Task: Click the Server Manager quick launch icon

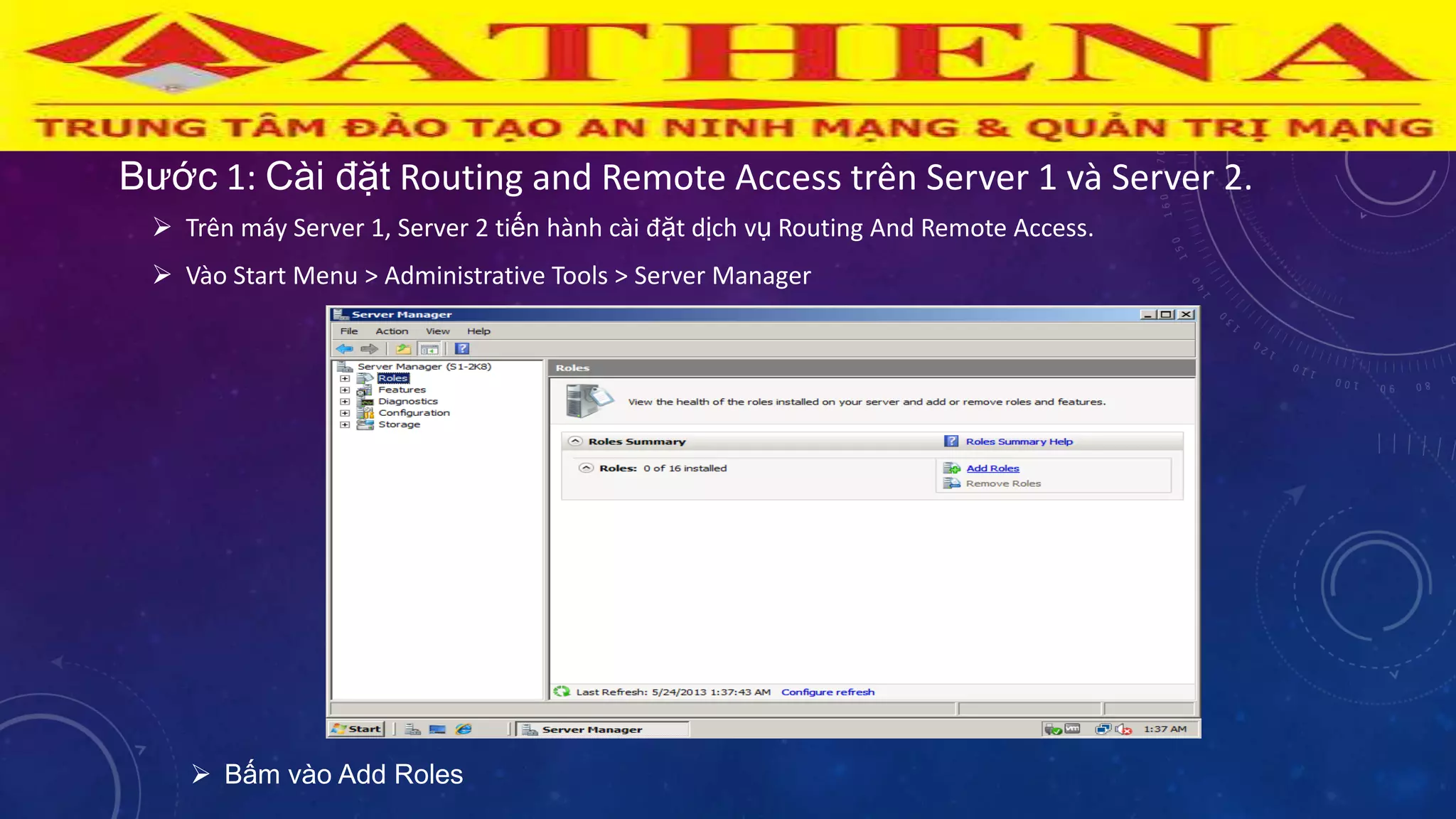Action: click(412, 729)
